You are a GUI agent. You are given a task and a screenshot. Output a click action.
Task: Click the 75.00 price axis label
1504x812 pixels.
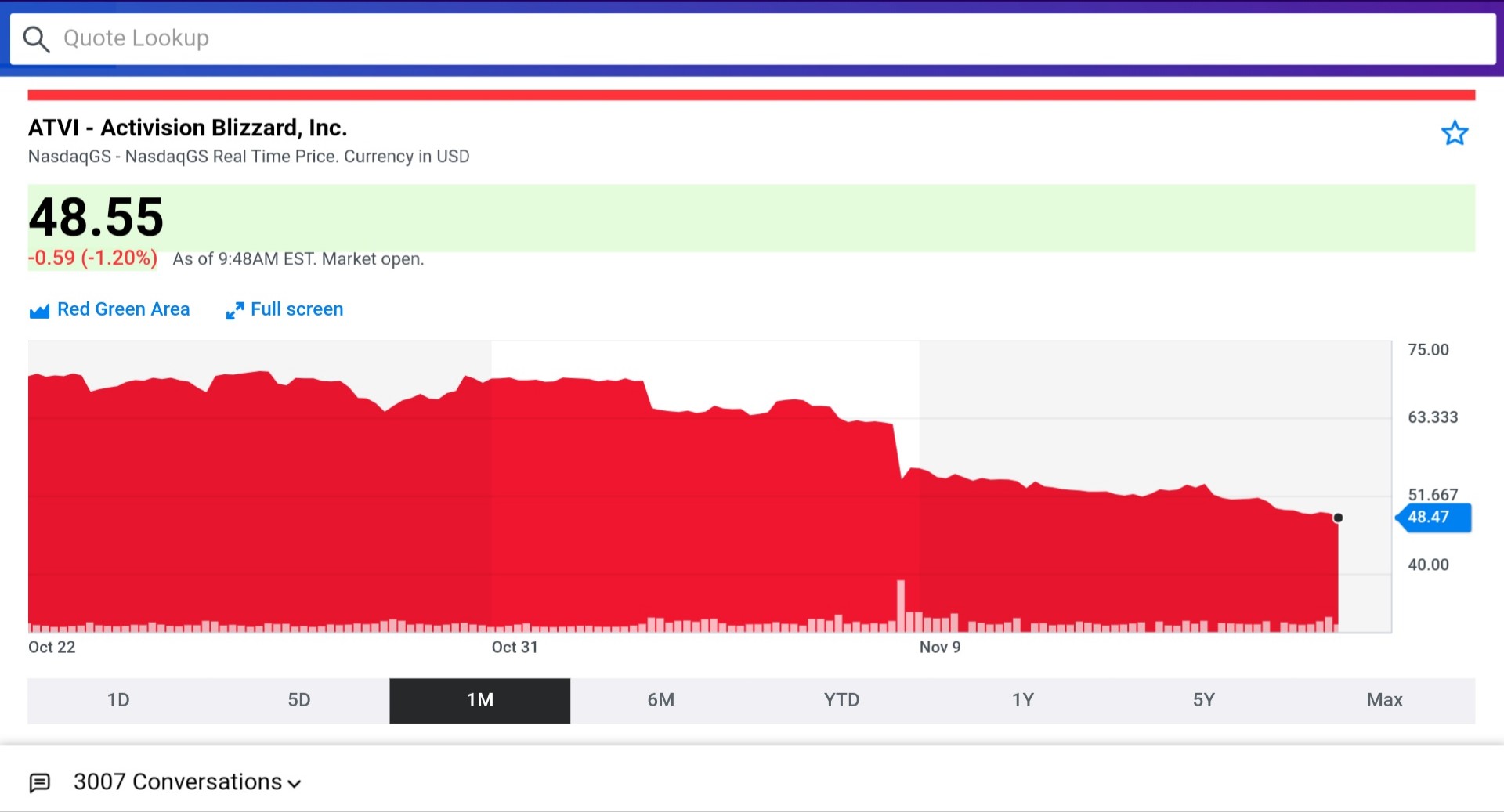tap(1428, 350)
